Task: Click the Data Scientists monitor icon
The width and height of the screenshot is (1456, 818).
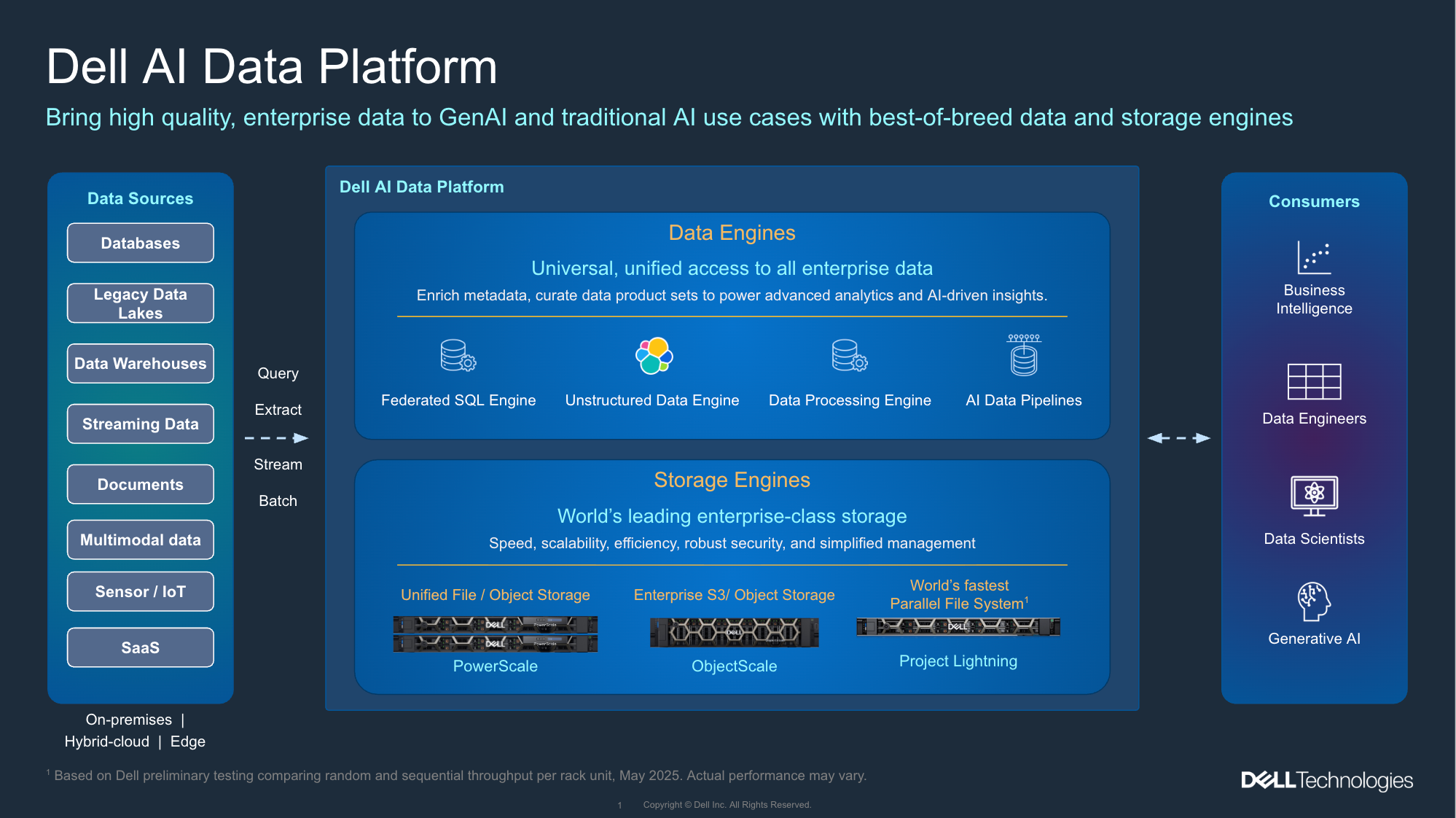Action: 1314,496
